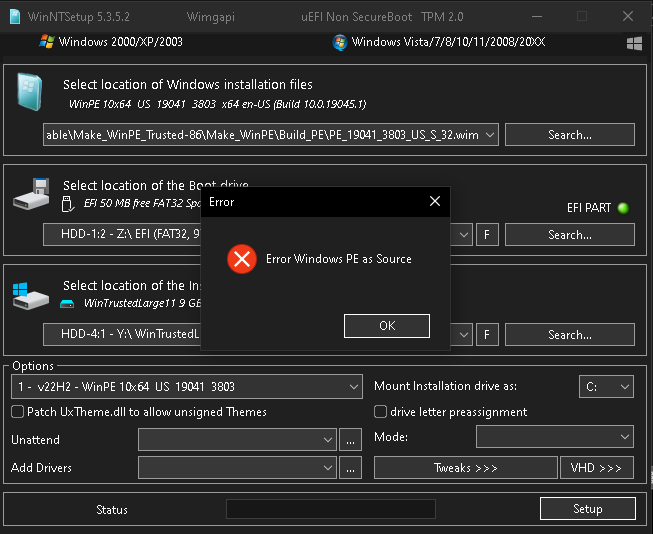Expand the Mount Installation drive letter dropdown
The width and height of the screenshot is (653, 534).
[x=606, y=386]
